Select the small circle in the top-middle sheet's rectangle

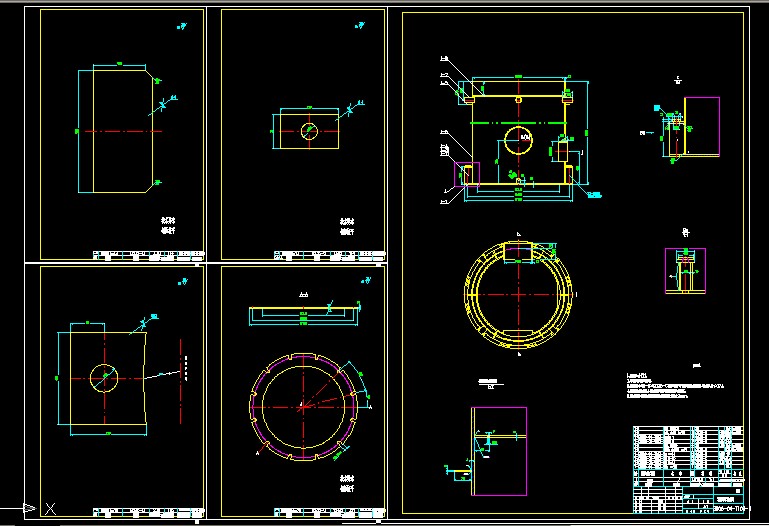[x=308, y=130]
